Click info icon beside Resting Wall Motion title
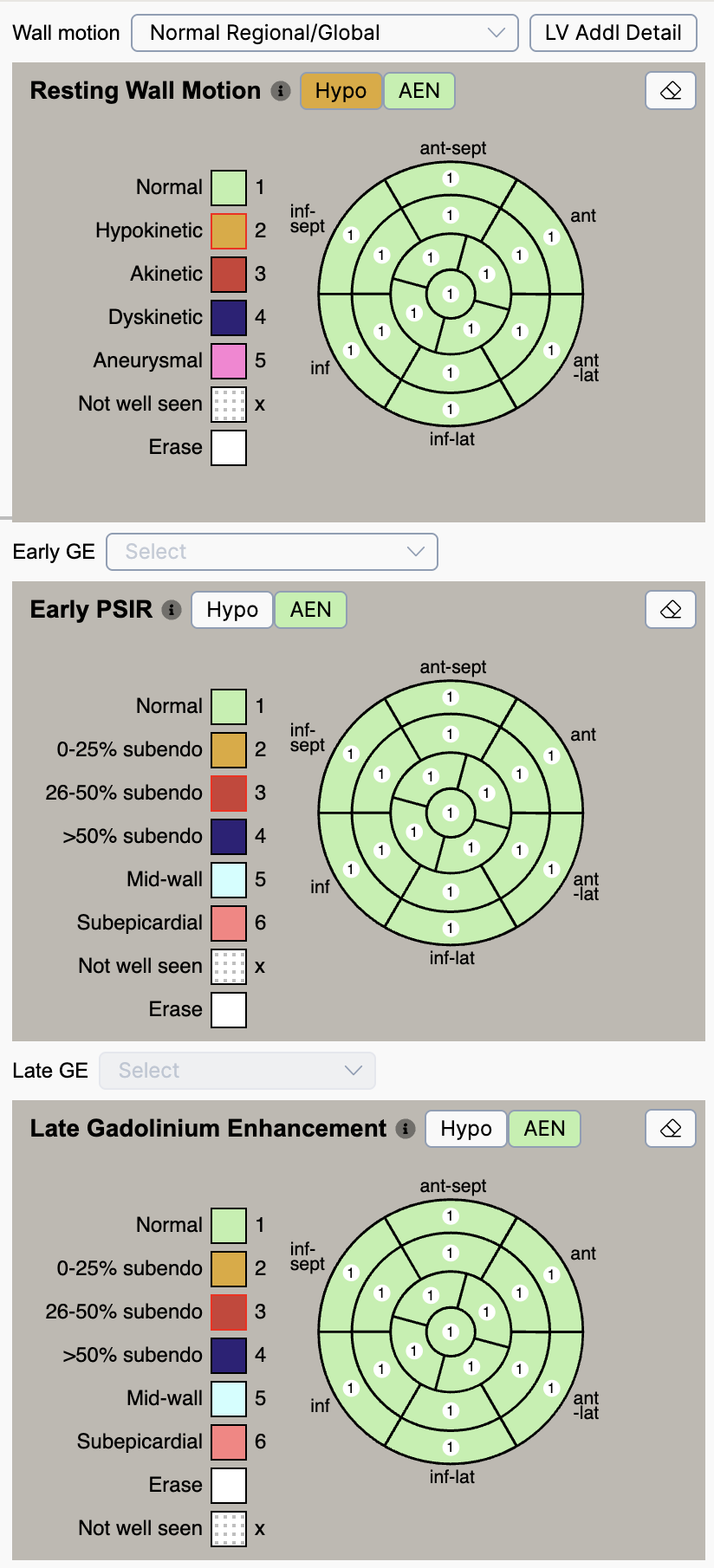The image size is (714, 1568). click(281, 91)
